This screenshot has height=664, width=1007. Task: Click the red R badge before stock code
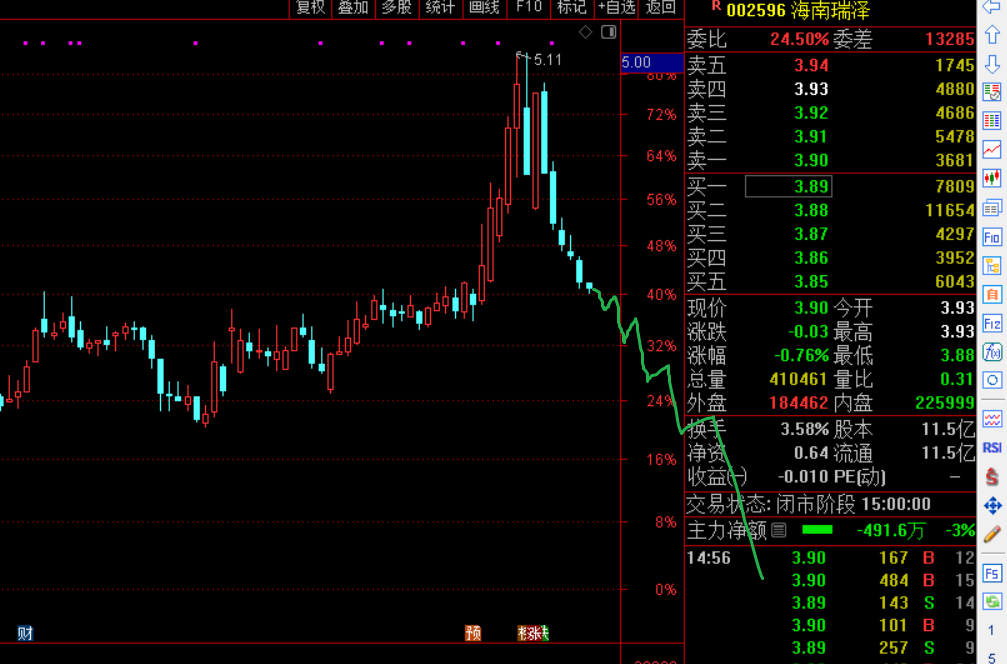coord(715,6)
